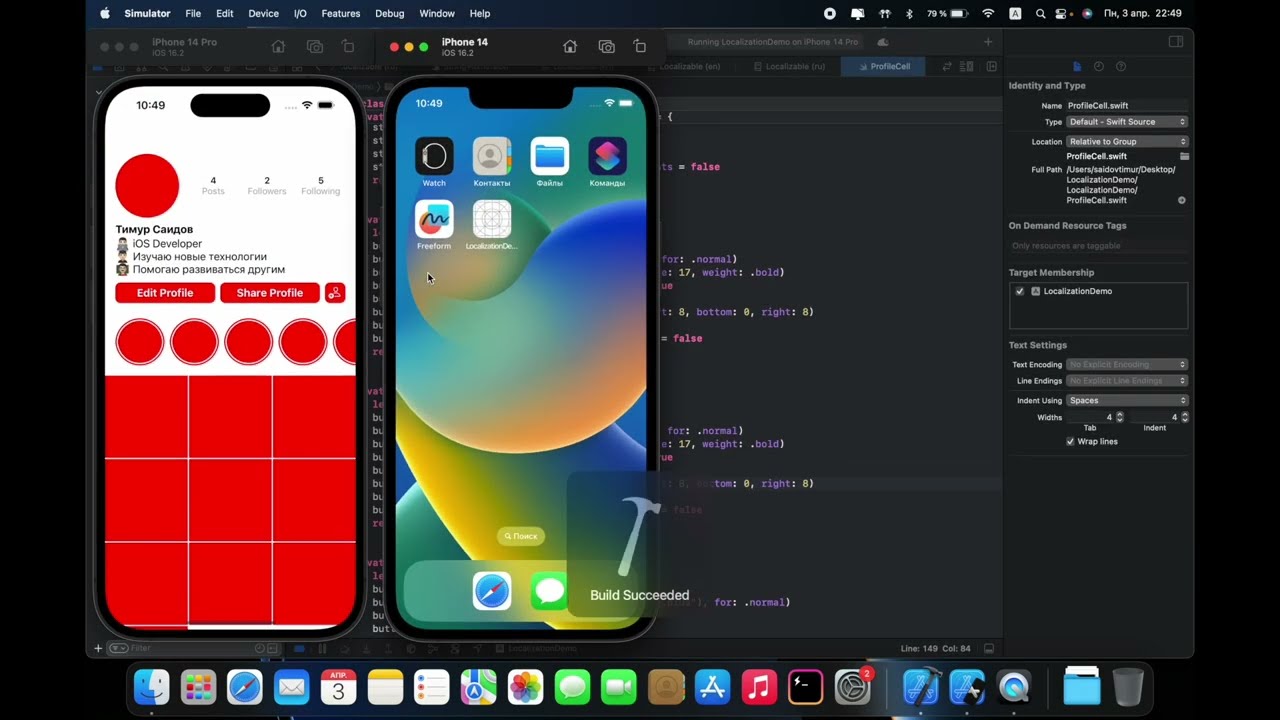Launch the LocalizationDemo app on iPhone 14

point(492,219)
